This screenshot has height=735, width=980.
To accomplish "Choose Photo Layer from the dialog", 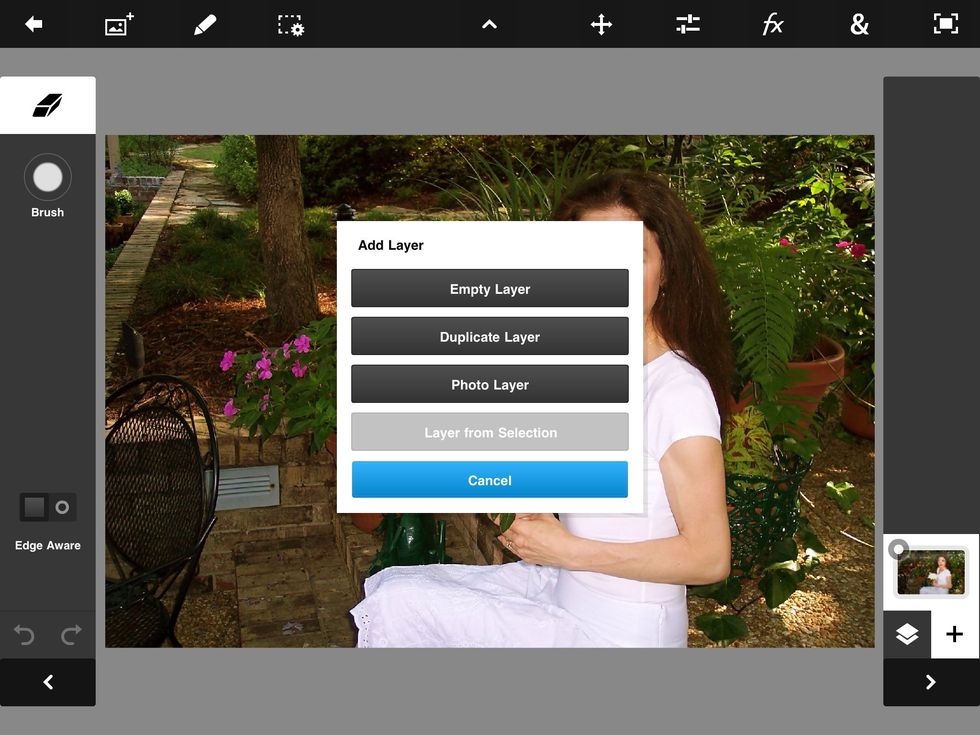I will 489,384.
